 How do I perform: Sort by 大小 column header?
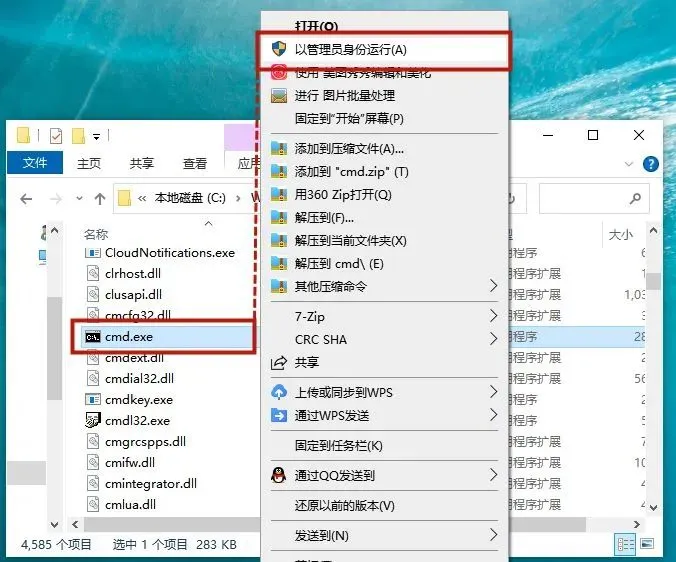point(620,235)
